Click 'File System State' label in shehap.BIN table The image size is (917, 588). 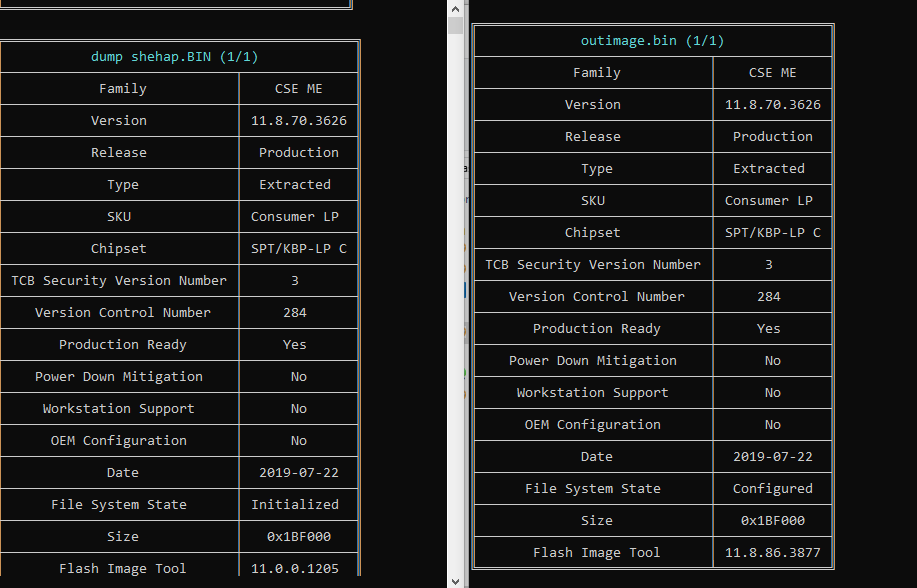click(x=119, y=504)
